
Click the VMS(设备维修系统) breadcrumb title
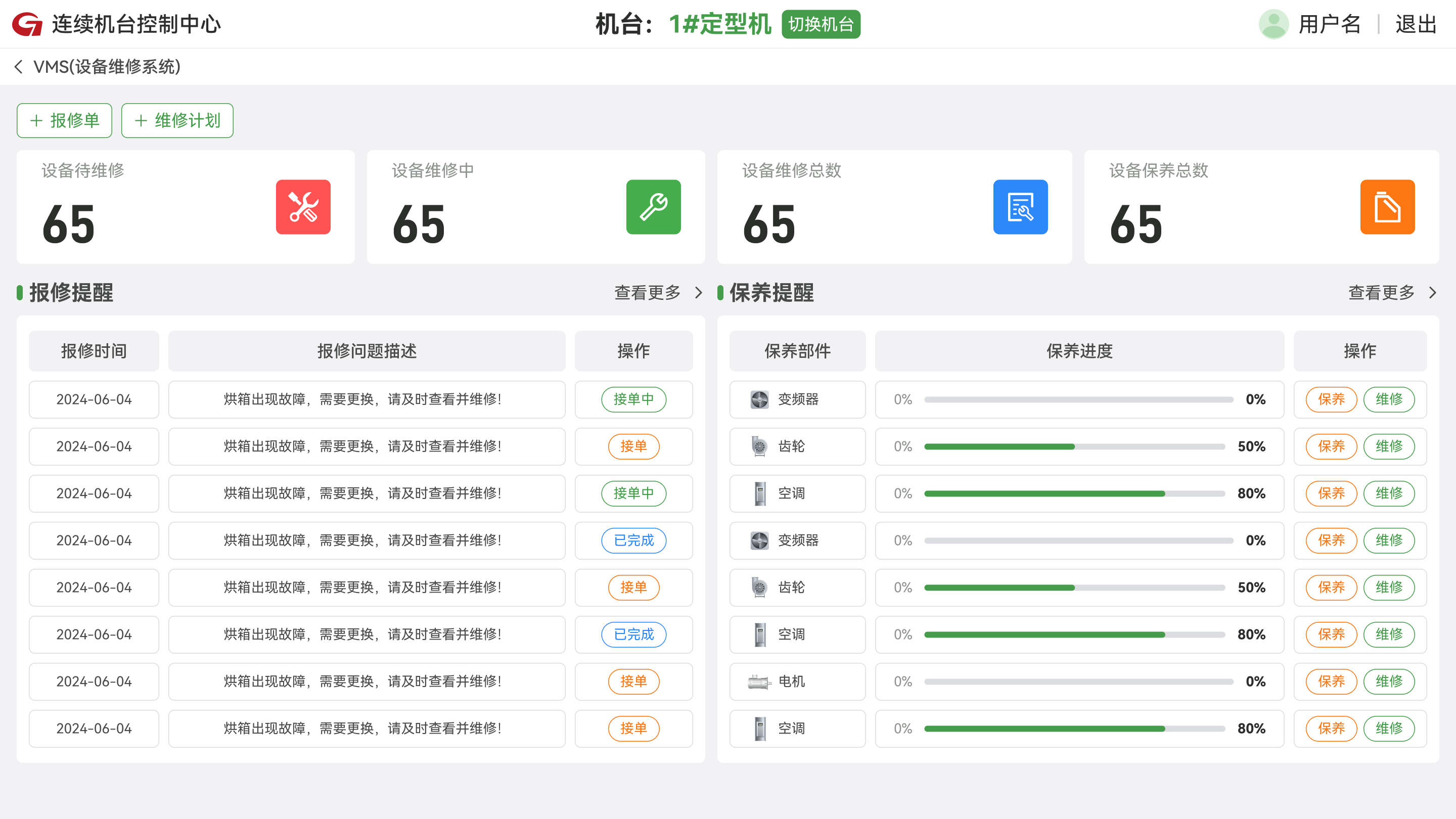pyautogui.click(x=107, y=67)
